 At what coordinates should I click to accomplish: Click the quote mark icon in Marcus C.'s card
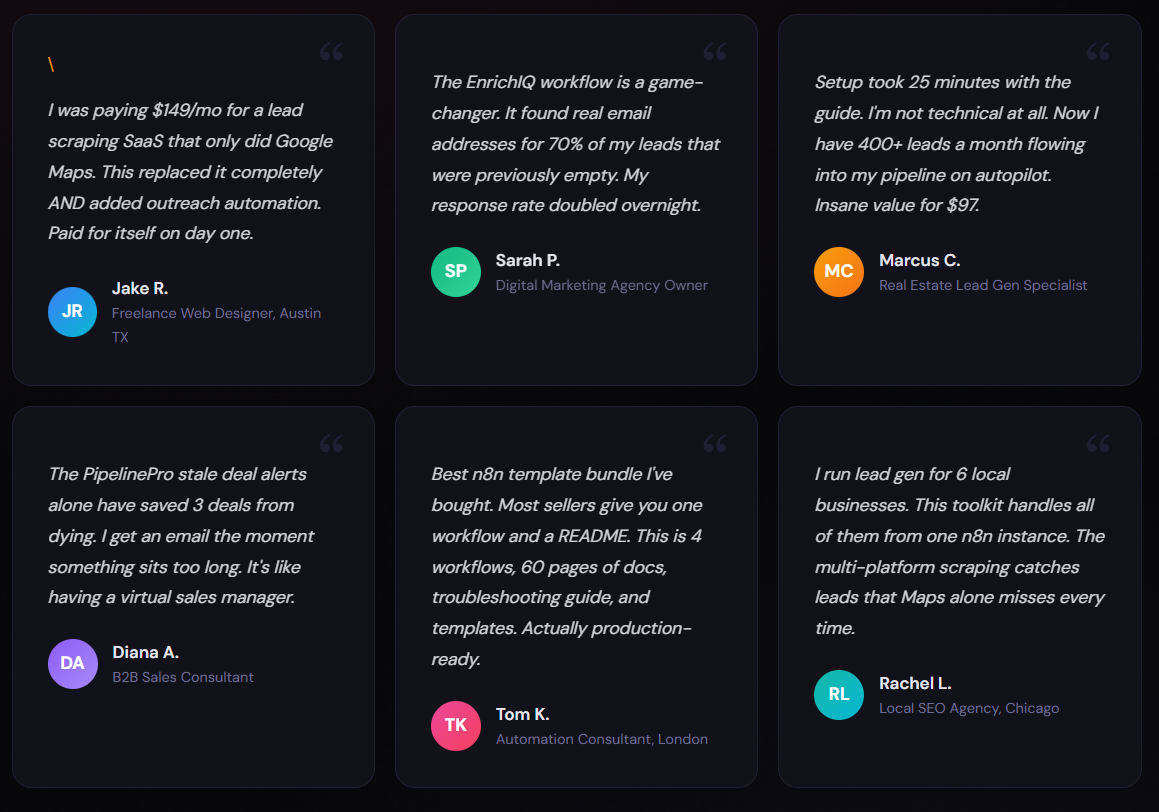click(x=1098, y=52)
